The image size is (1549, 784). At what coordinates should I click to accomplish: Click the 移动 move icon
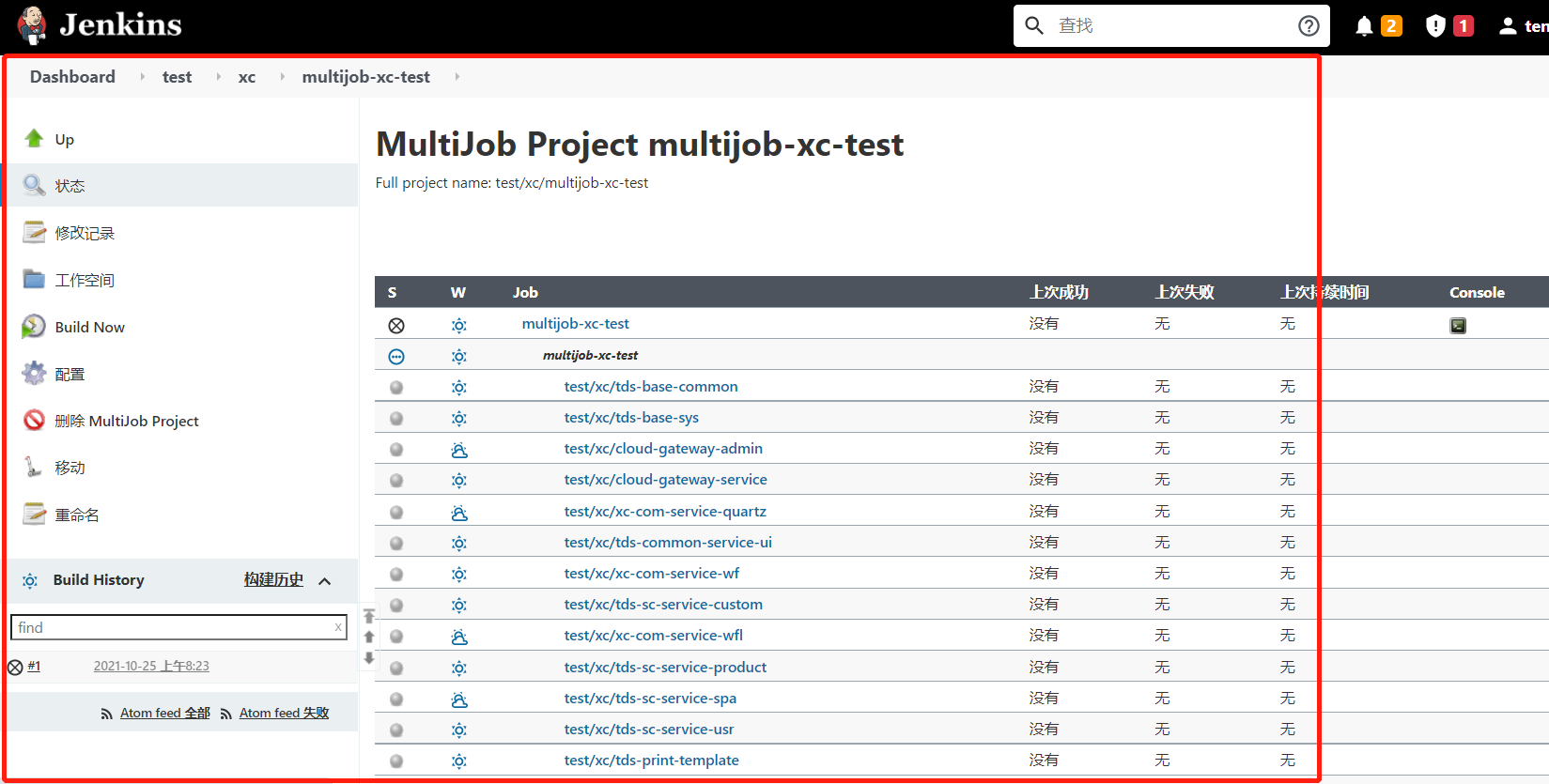point(34,468)
